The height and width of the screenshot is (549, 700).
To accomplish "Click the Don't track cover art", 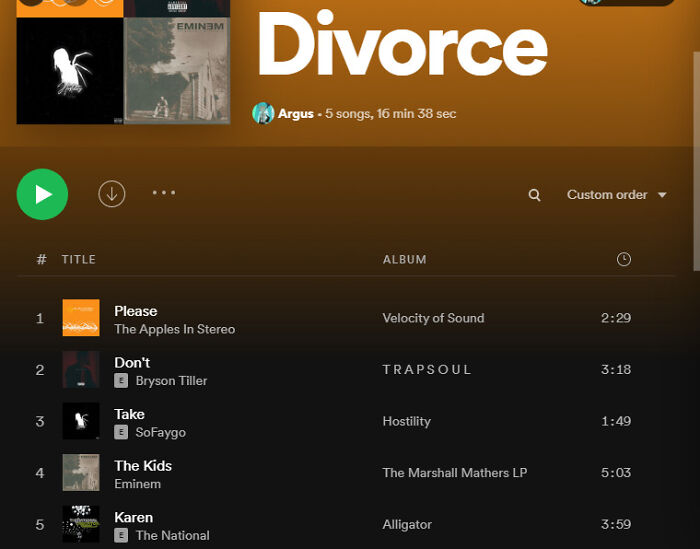I will (x=81, y=370).
